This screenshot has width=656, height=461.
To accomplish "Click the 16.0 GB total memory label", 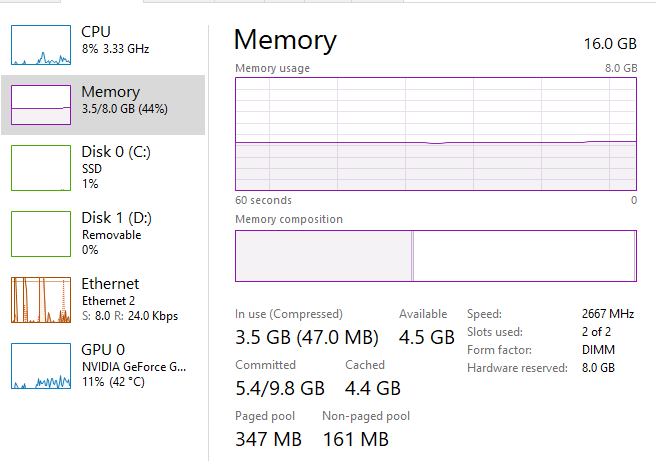I will (x=610, y=44).
